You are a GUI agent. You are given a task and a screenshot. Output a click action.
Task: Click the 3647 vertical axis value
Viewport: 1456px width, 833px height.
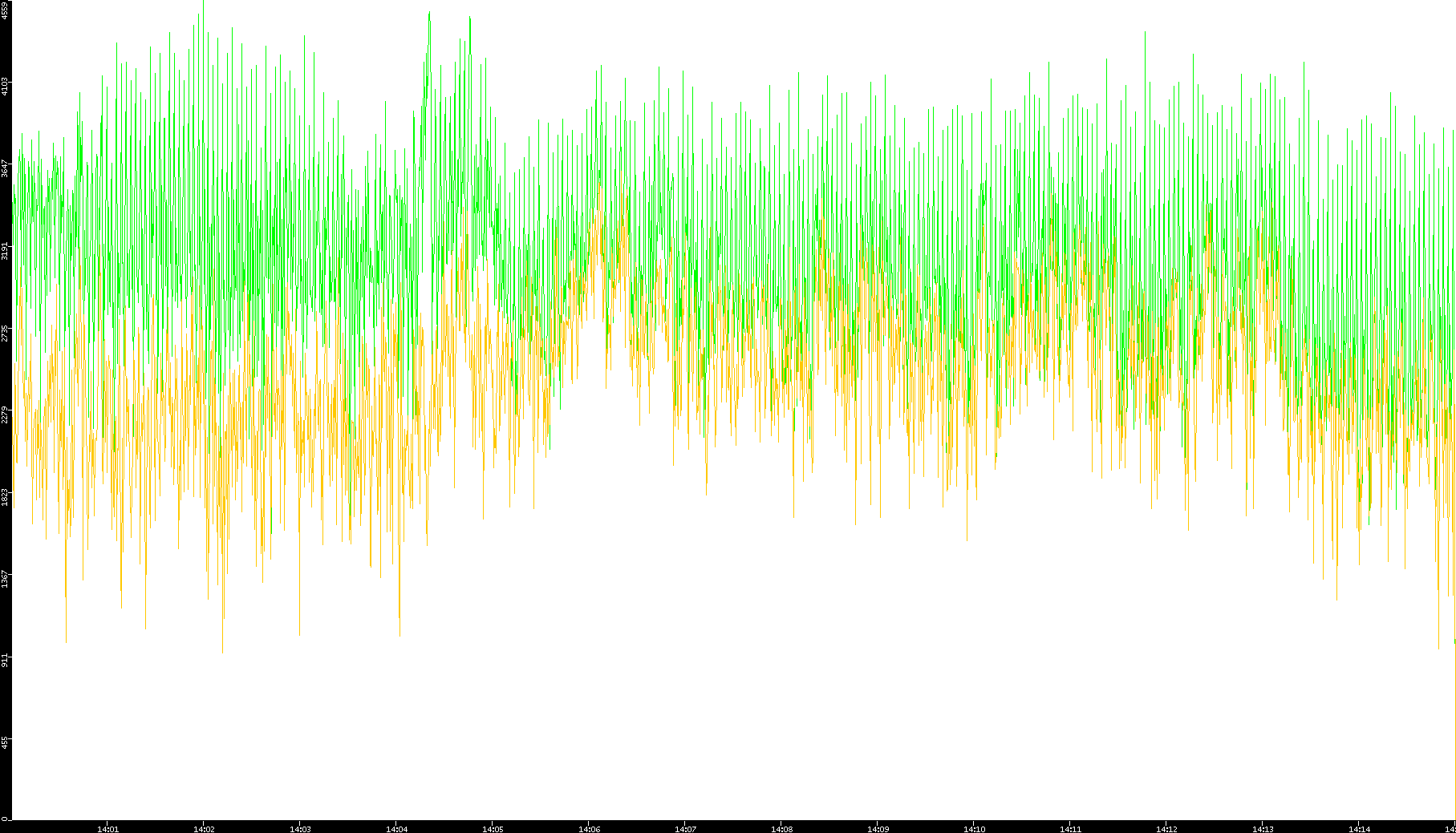(5, 168)
